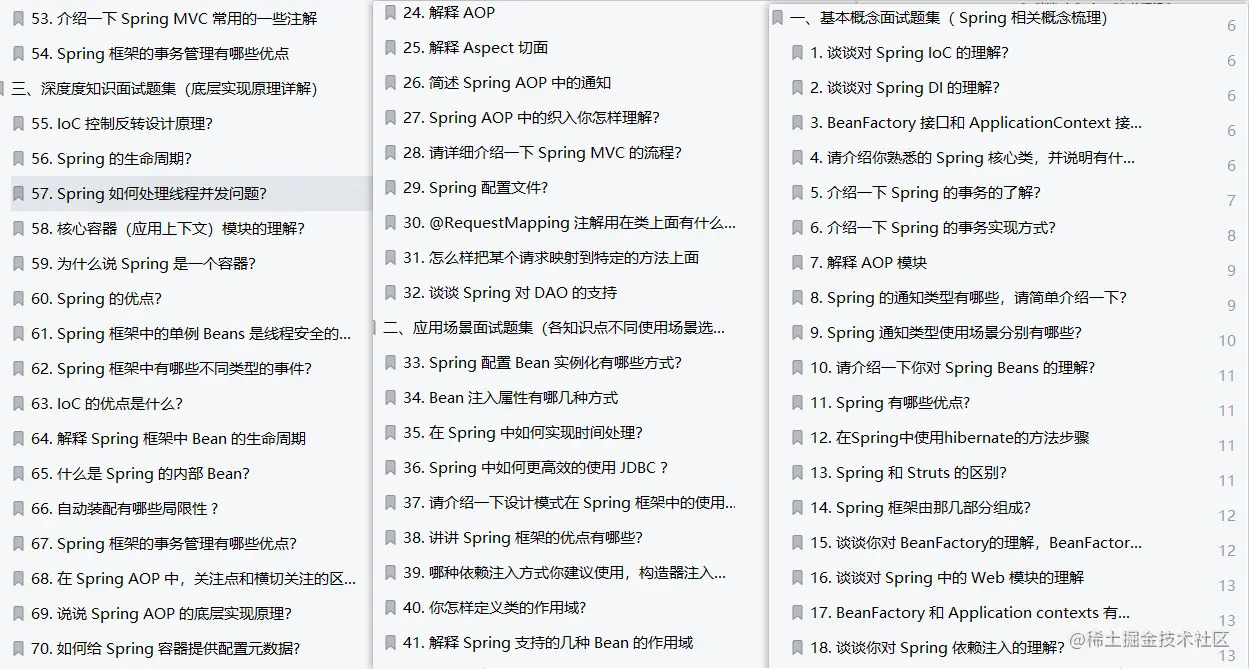Click bookmark icon beside 16. Spring 中的 Web 模块
This screenshot has height=669, width=1249.
point(797,578)
